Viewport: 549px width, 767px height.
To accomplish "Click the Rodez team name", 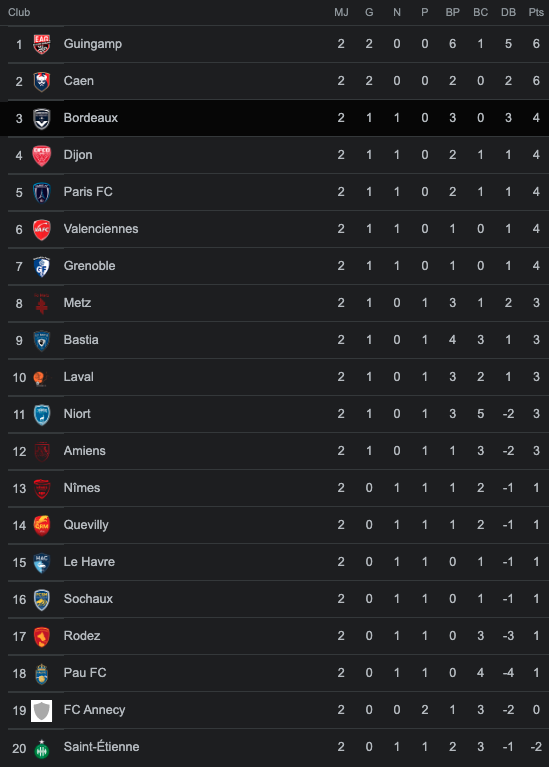I will pyautogui.click(x=82, y=636).
